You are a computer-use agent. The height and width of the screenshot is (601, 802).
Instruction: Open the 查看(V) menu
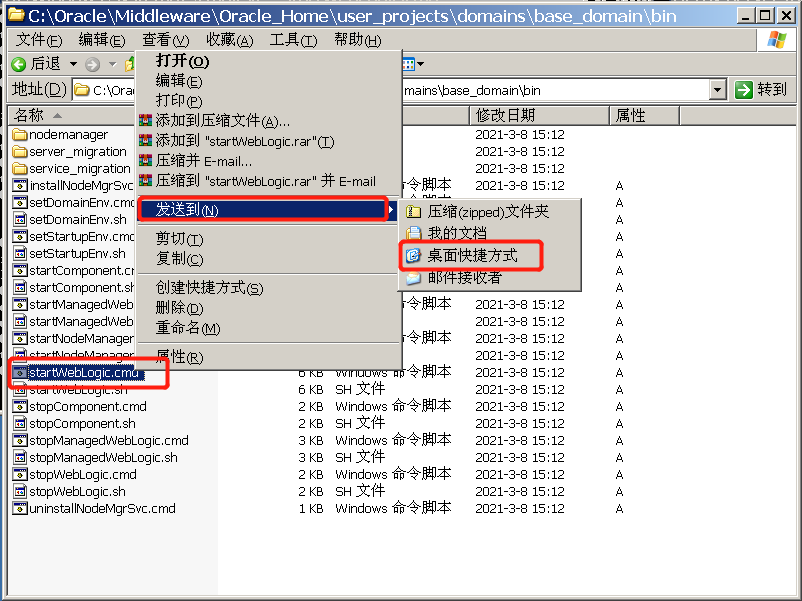pos(165,40)
